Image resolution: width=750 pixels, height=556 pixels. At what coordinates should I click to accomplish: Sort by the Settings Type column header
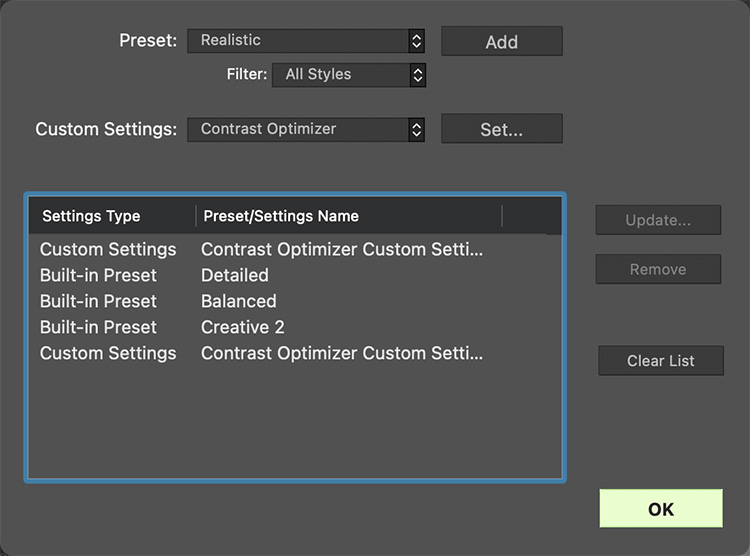[x=112, y=216]
